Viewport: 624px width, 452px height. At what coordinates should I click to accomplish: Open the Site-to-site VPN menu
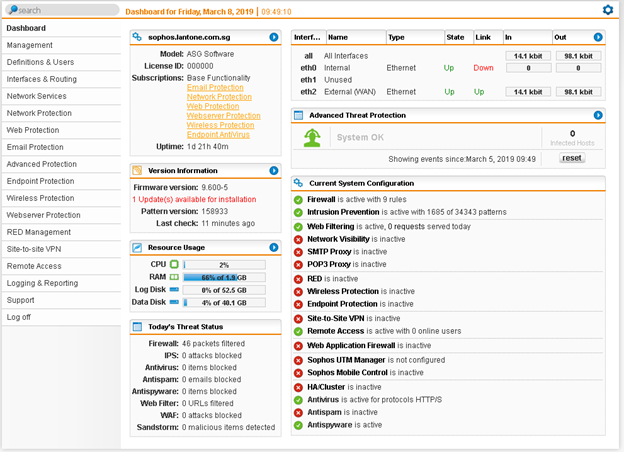pyautogui.click(x=62, y=249)
